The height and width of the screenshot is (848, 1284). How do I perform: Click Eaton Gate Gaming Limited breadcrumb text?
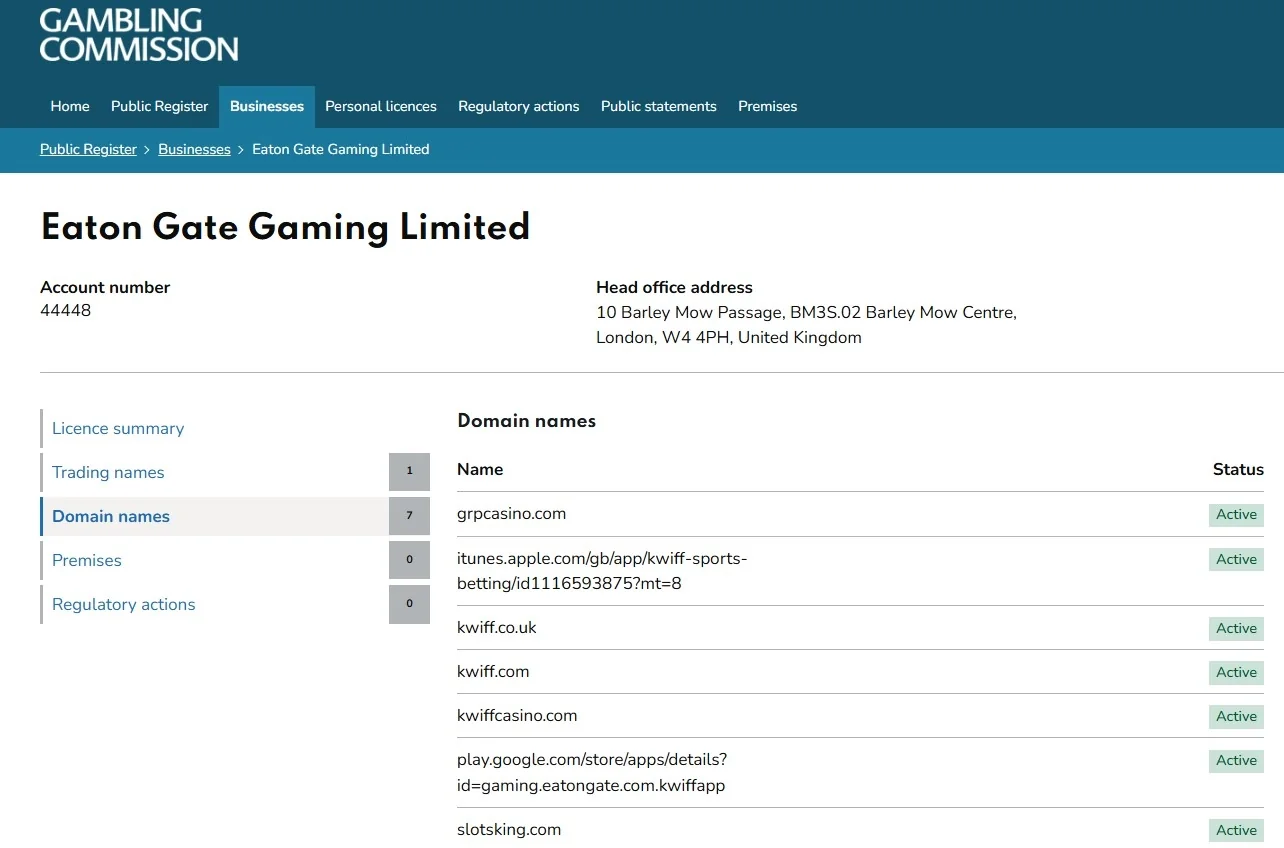coord(341,149)
